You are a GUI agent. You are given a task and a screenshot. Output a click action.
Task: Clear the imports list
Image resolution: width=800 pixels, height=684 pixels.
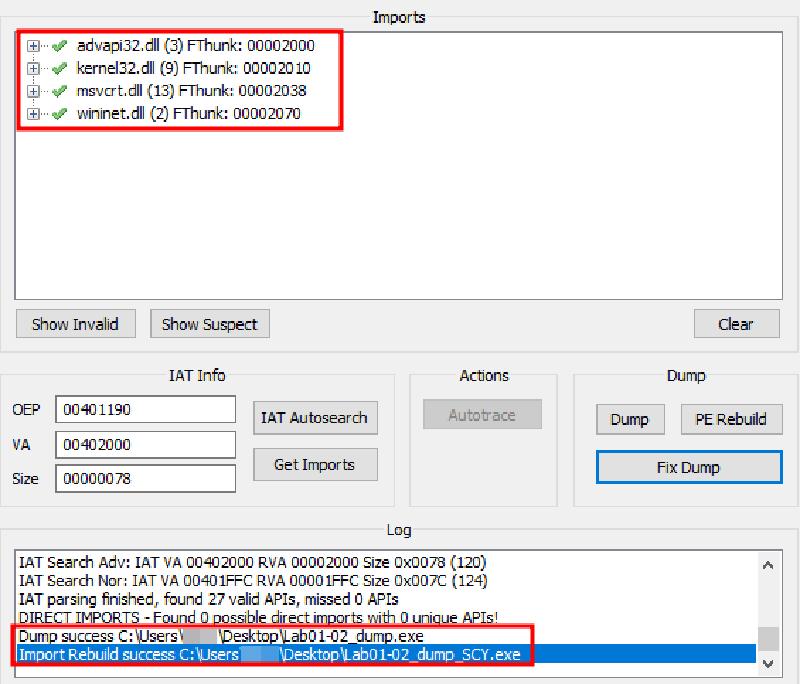pos(735,324)
